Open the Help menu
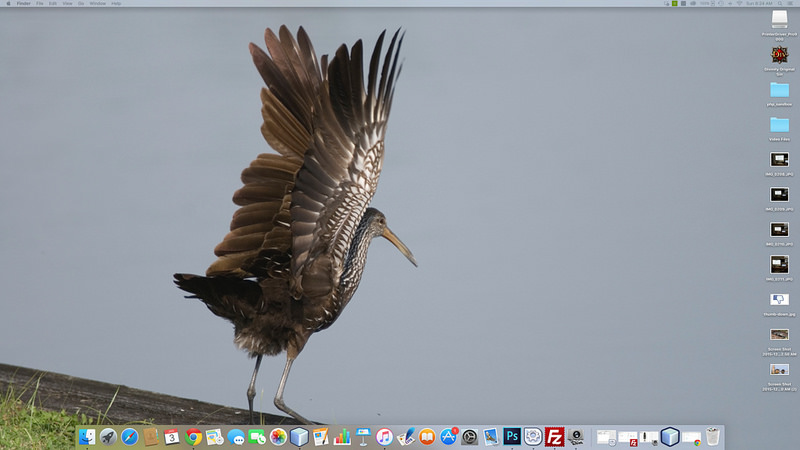 [x=116, y=4]
